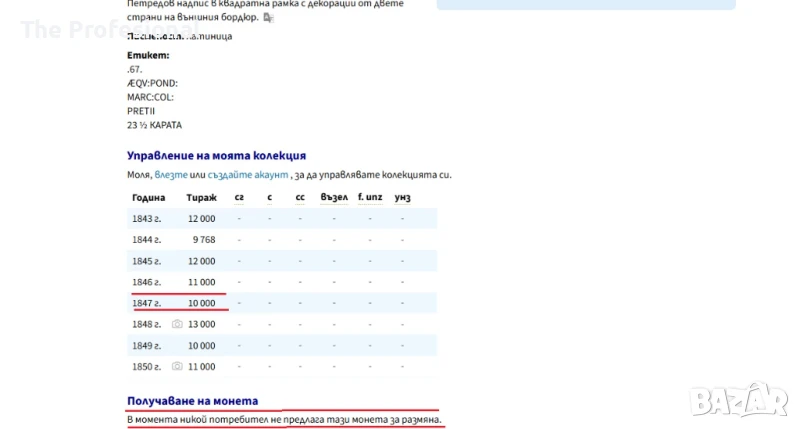Click the underlined 1847 г. year cell
The width and height of the screenshot is (800, 429).
(146, 303)
